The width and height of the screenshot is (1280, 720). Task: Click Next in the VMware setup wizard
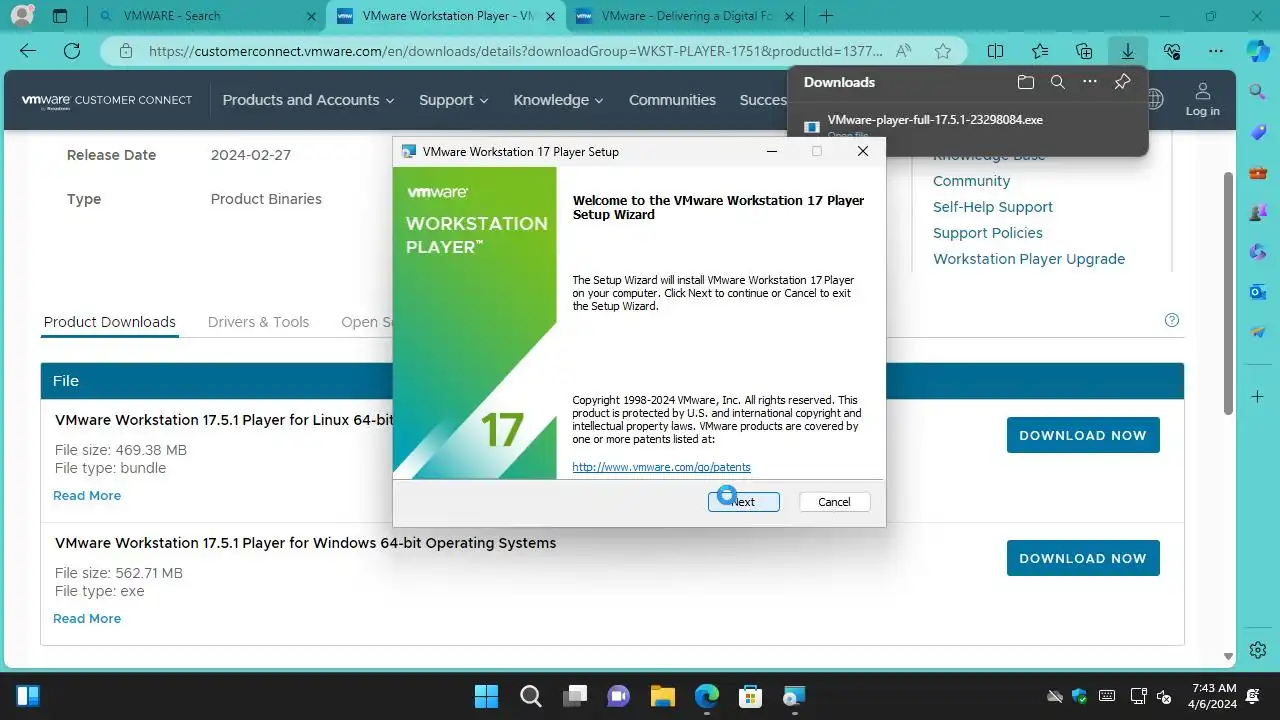[744, 502]
